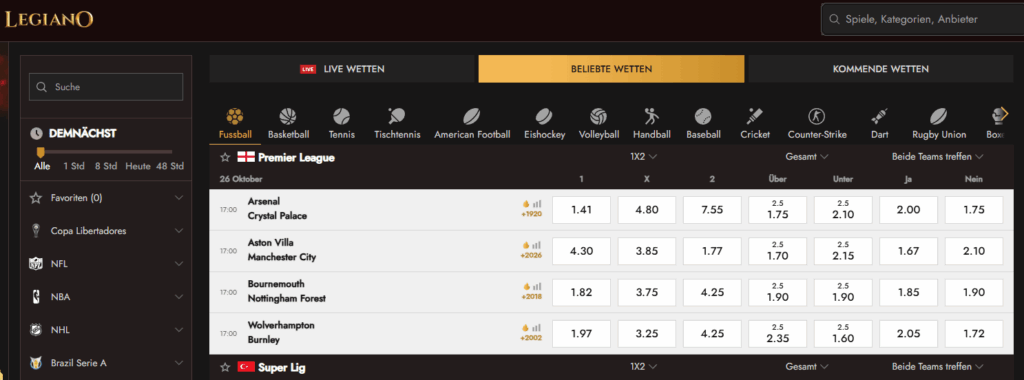Open the Bournemouth vs Nottingham Forest match
The width and height of the screenshot is (1024, 380).
click(287, 291)
